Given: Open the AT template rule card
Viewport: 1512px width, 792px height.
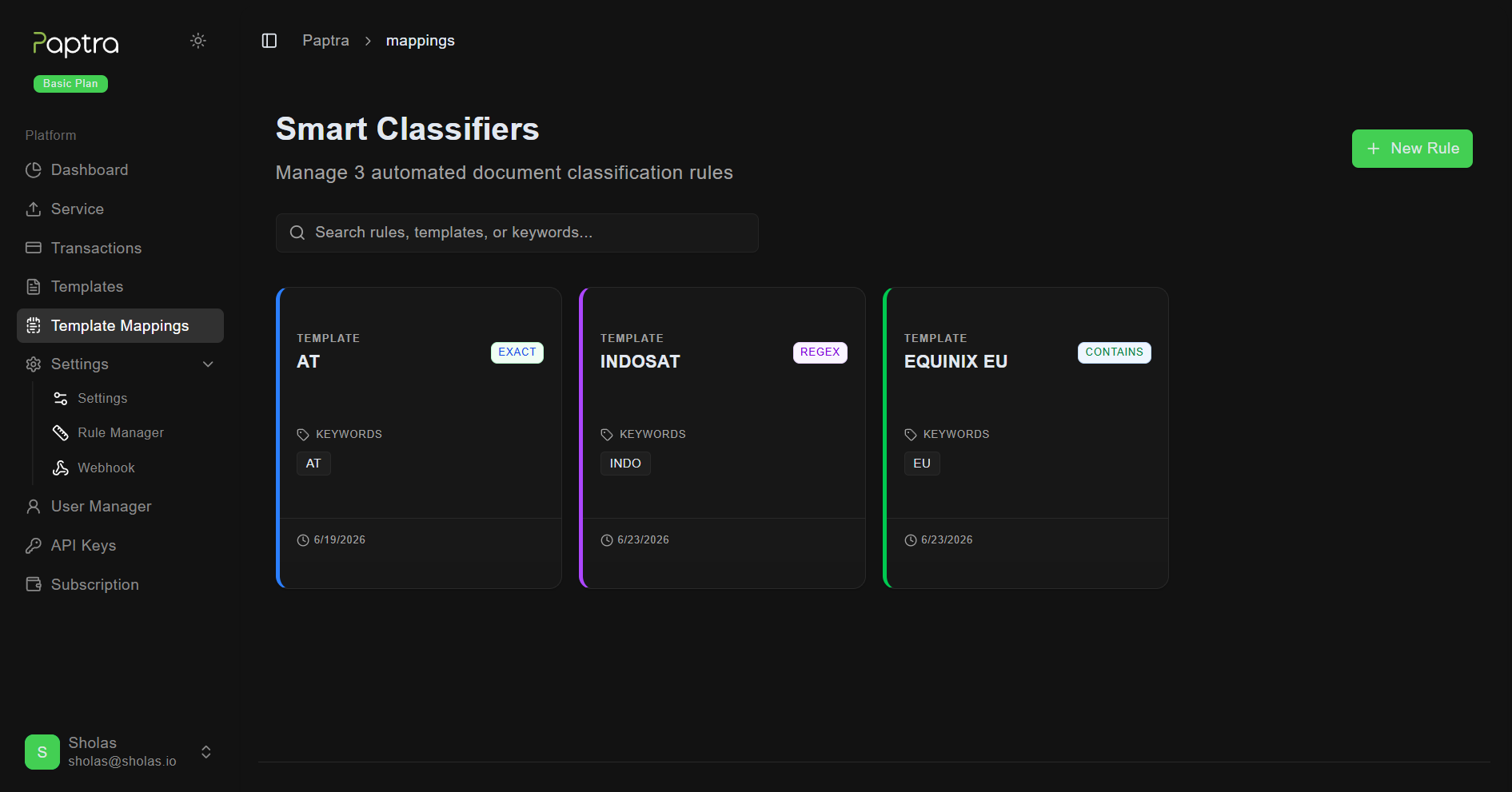Looking at the screenshot, I should click(419, 438).
